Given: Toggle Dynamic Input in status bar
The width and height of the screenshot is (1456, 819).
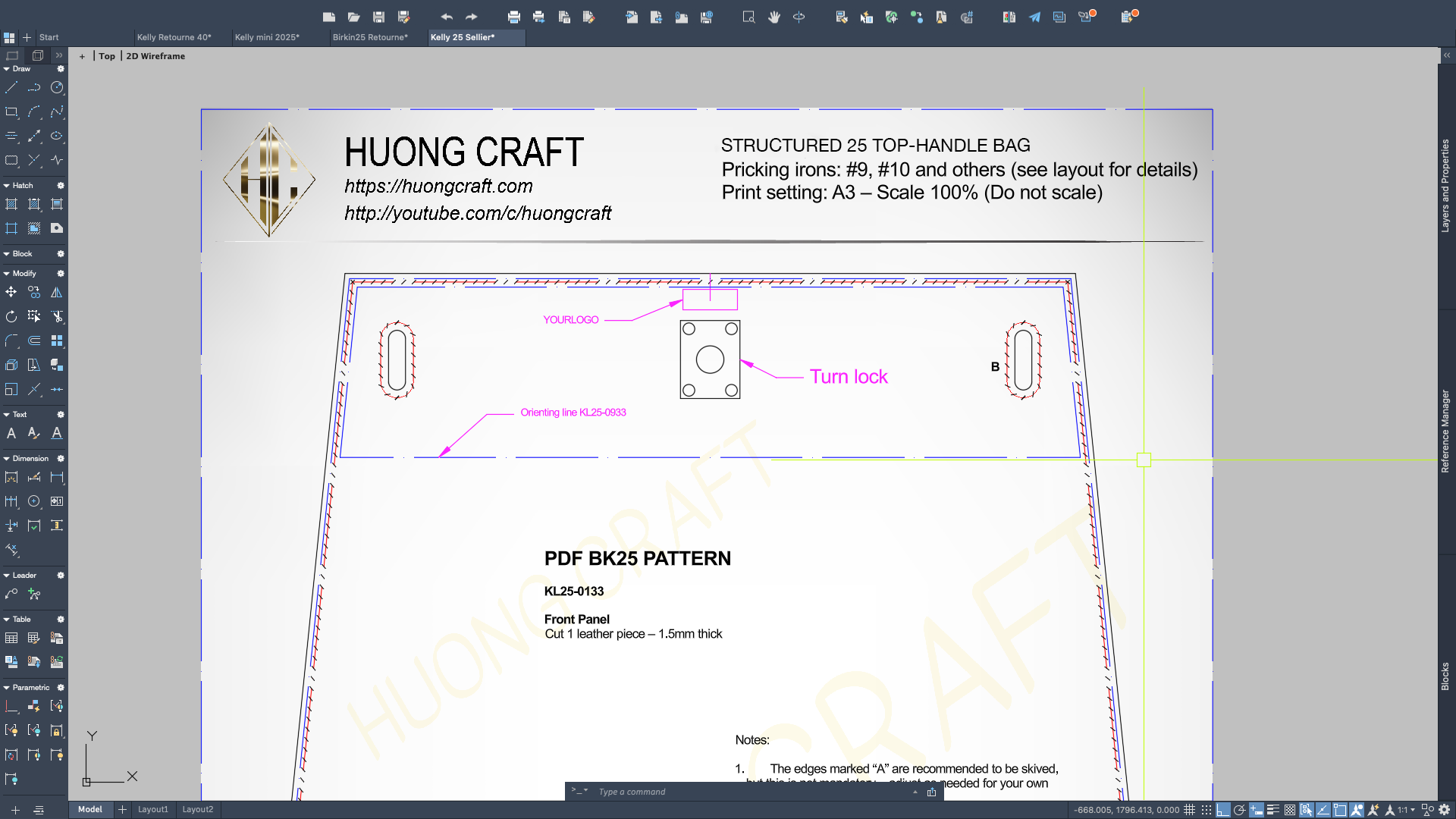Looking at the screenshot, I should [x=1257, y=810].
